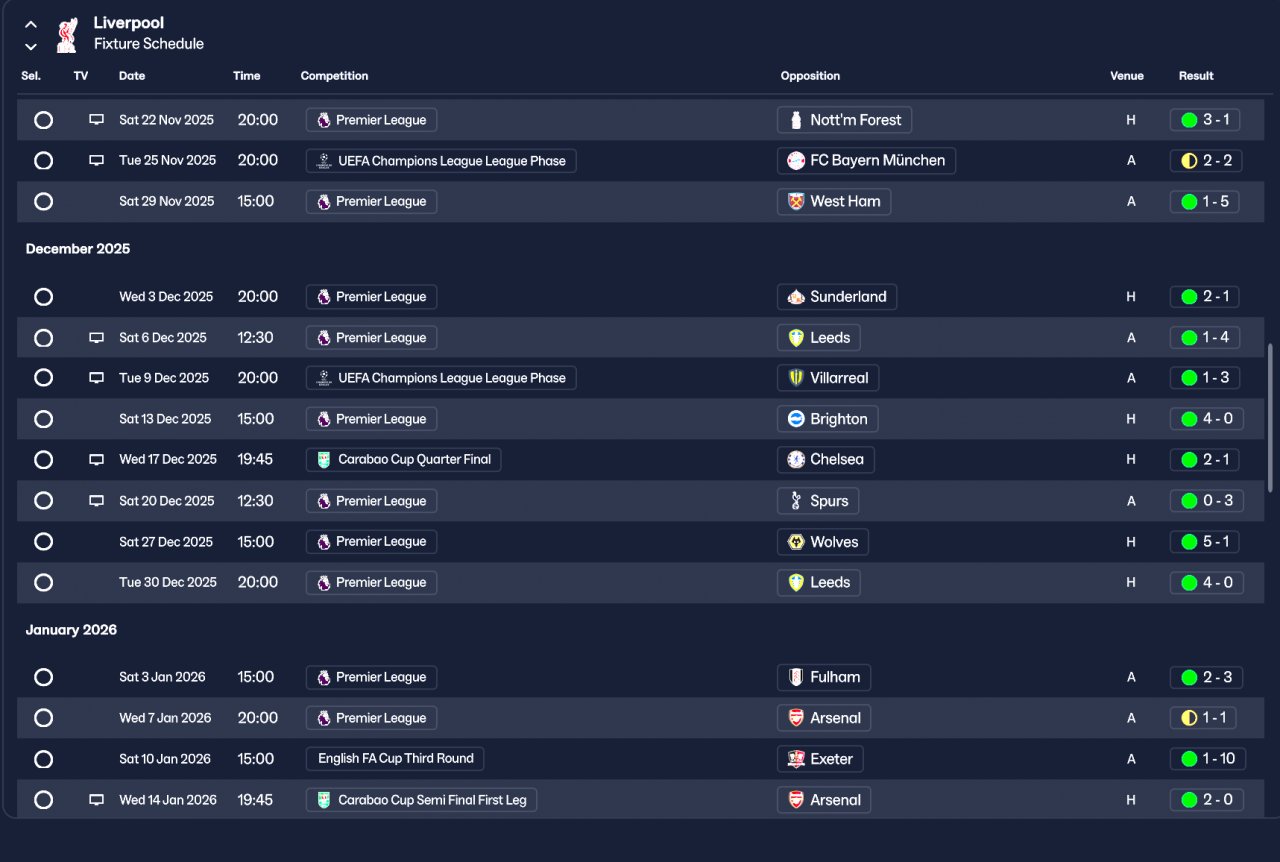This screenshot has height=862, width=1280.
Task: Tick the selection circle for Sat 20 Dec 2025
Action: coord(43,501)
